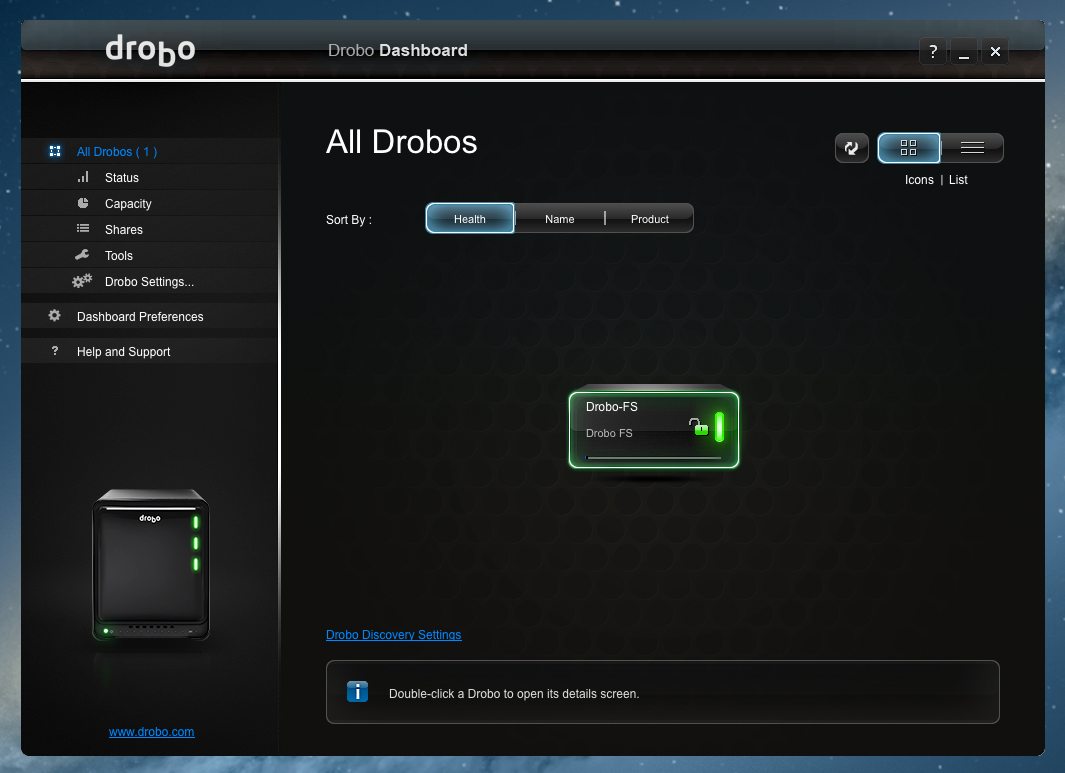Click the Sort By label
Image resolution: width=1065 pixels, height=773 pixels.
(348, 219)
